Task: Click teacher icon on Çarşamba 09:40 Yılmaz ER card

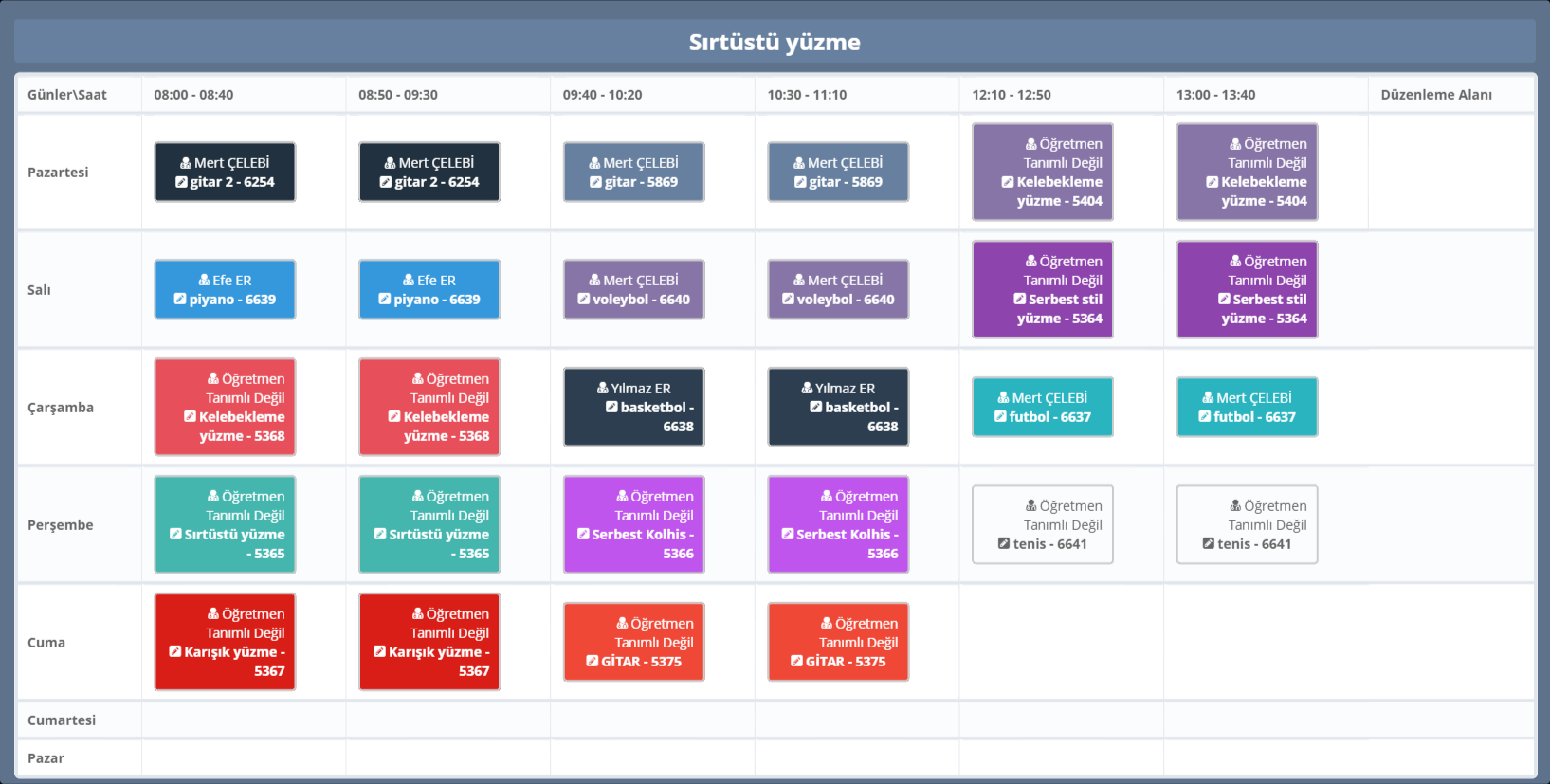Action: 602,389
